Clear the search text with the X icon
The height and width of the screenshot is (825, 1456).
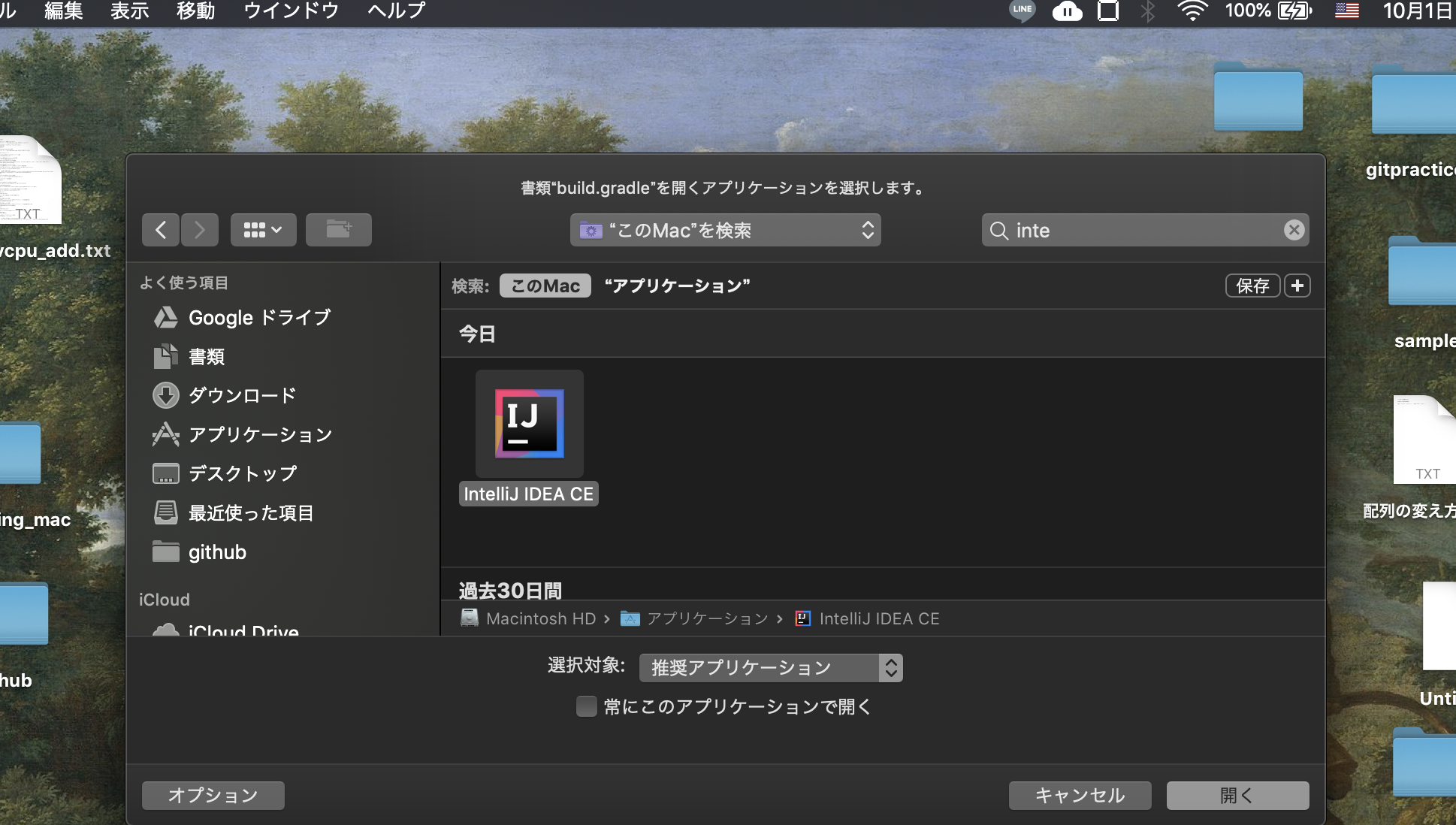[x=1294, y=230]
